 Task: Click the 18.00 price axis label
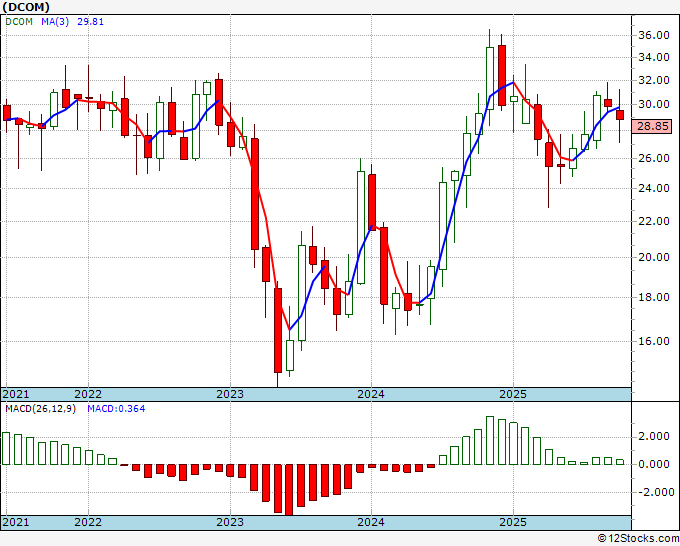[x=654, y=297]
